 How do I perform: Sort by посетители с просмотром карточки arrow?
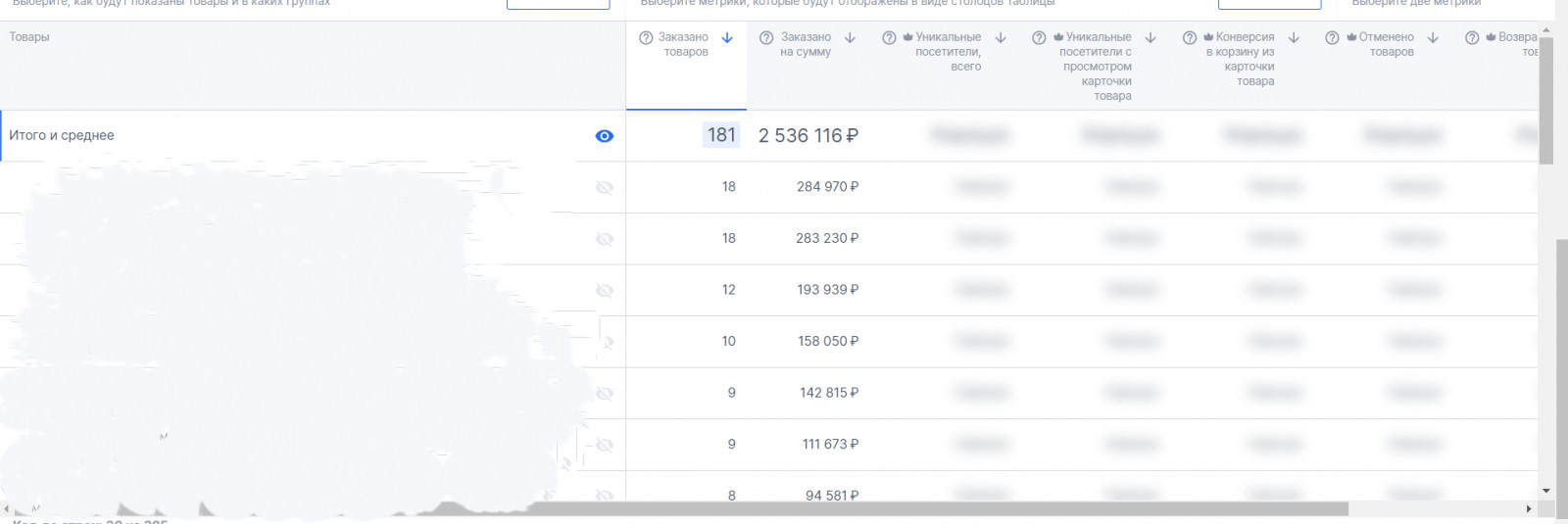coord(1151,38)
